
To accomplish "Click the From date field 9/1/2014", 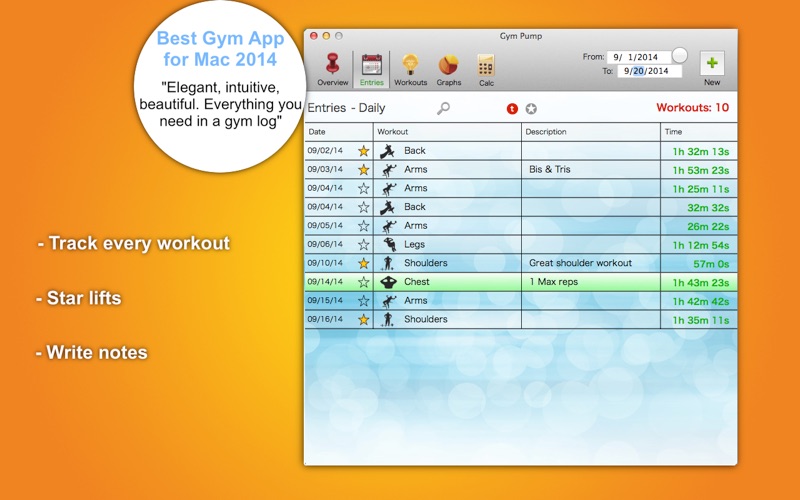I will (x=638, y=57).
